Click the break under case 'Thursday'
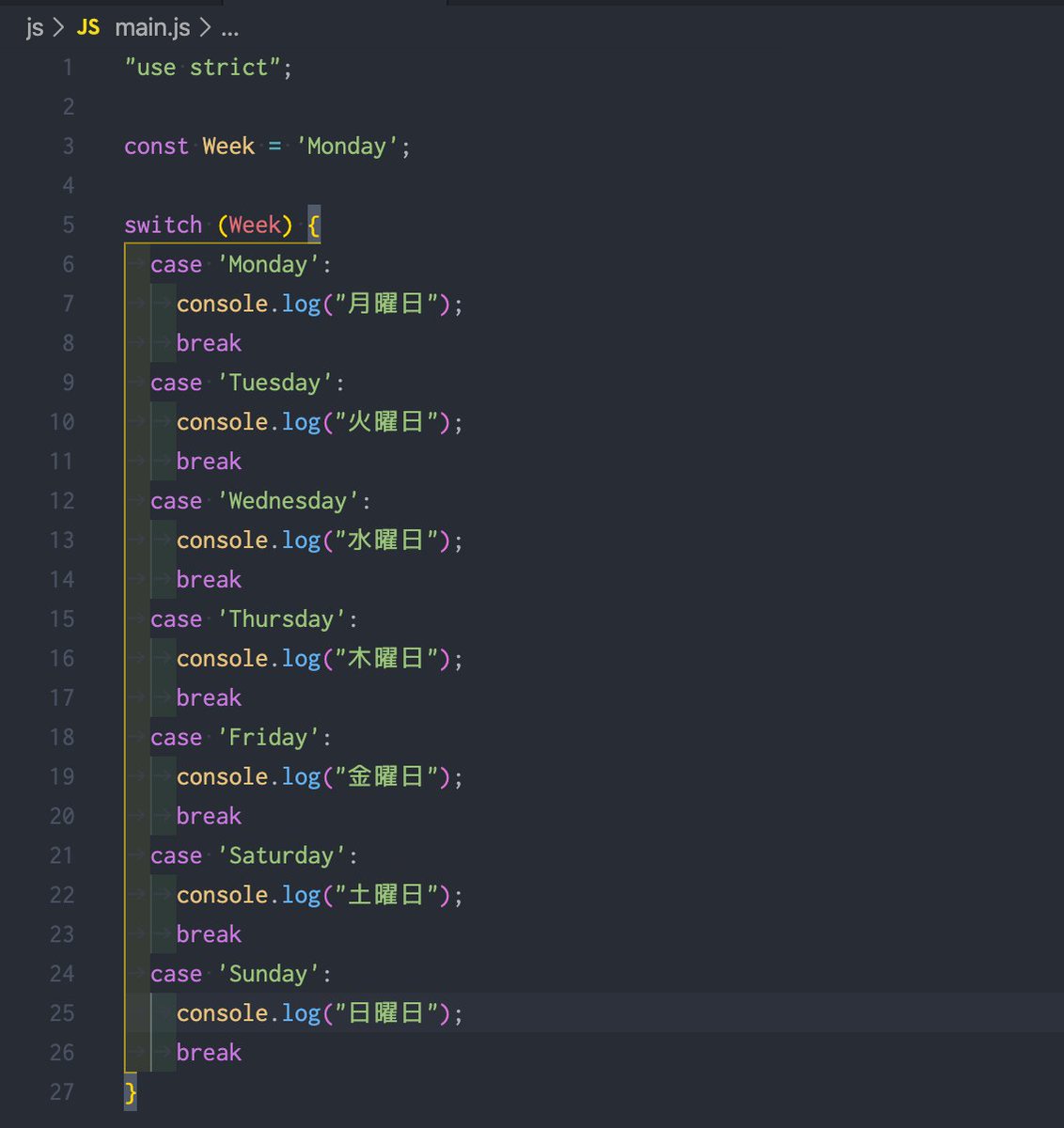 tap(209, 698)
